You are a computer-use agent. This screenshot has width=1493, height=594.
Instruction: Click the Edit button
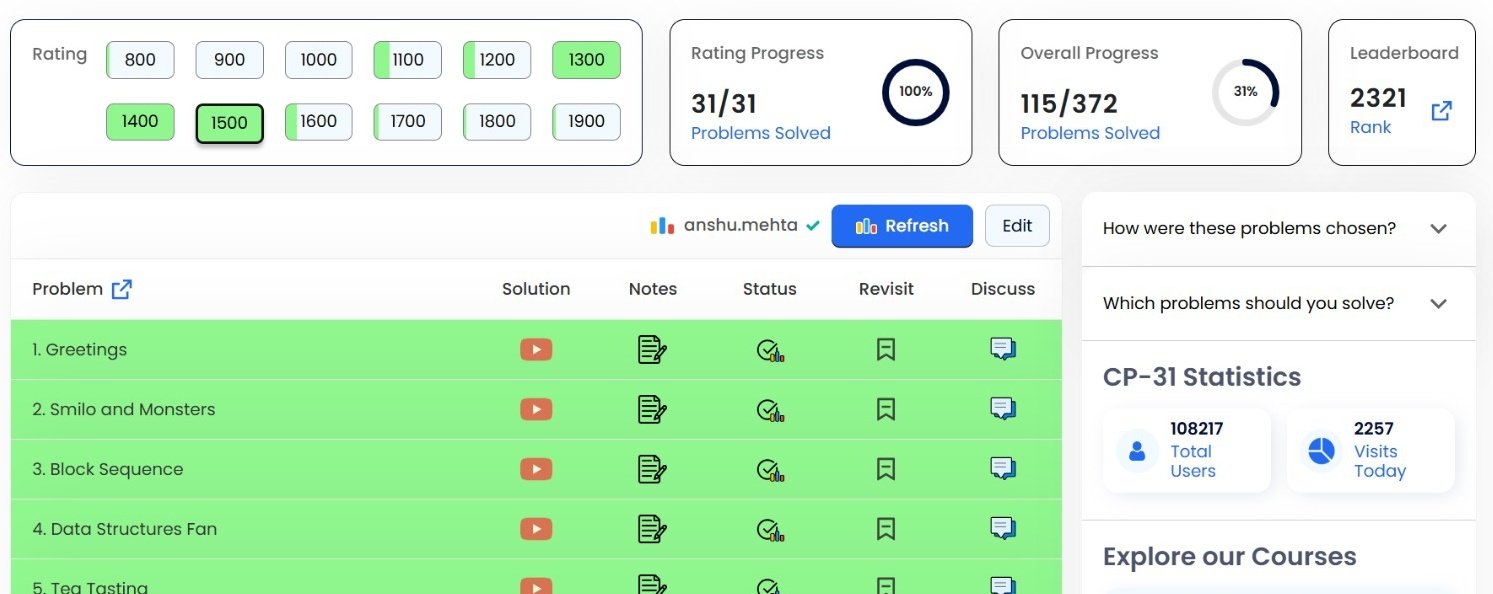[x=1017, y=226]
